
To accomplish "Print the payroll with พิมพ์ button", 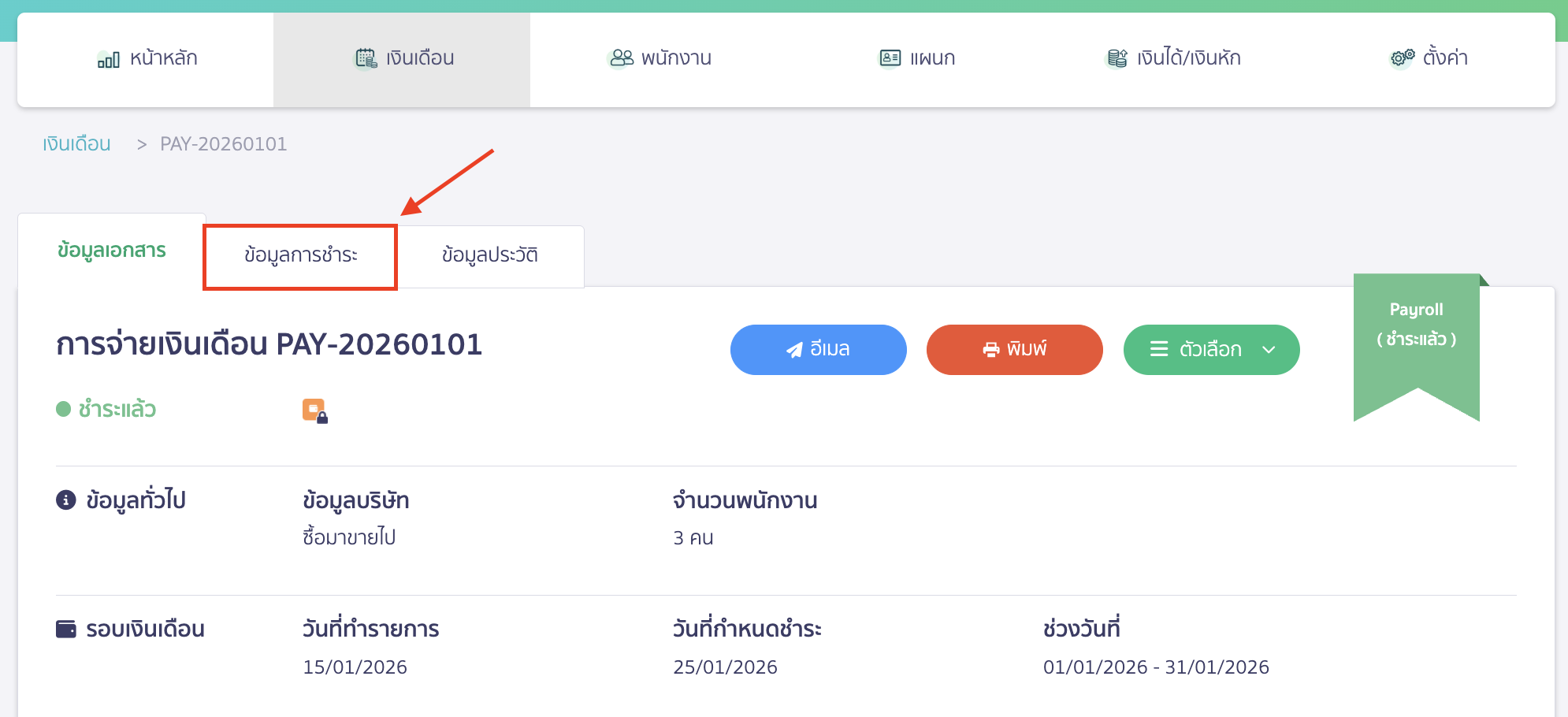I will (x=1014, y=350).
